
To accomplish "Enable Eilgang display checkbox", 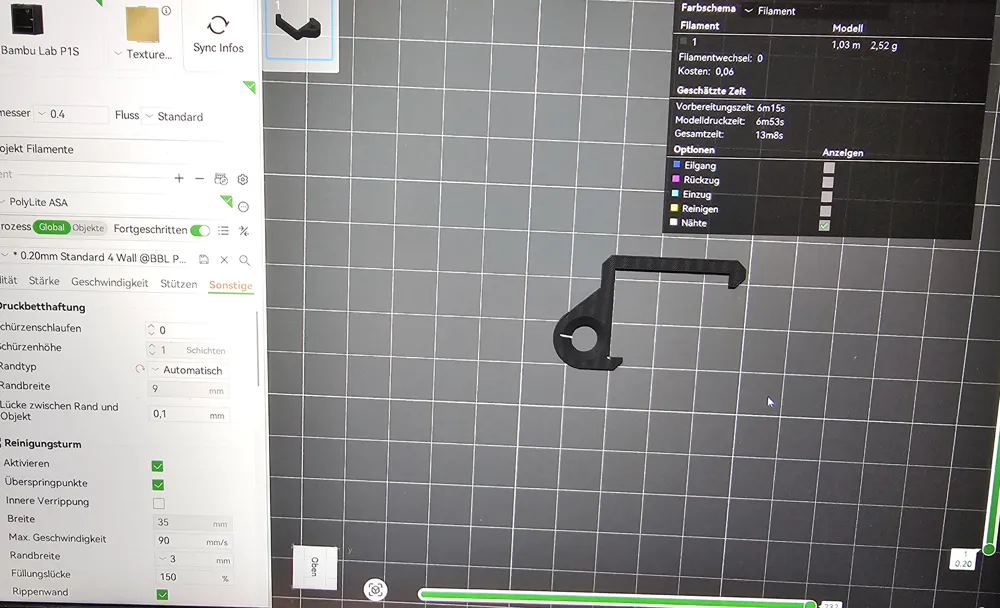I will pyautogui.click(x=828, y=168).
